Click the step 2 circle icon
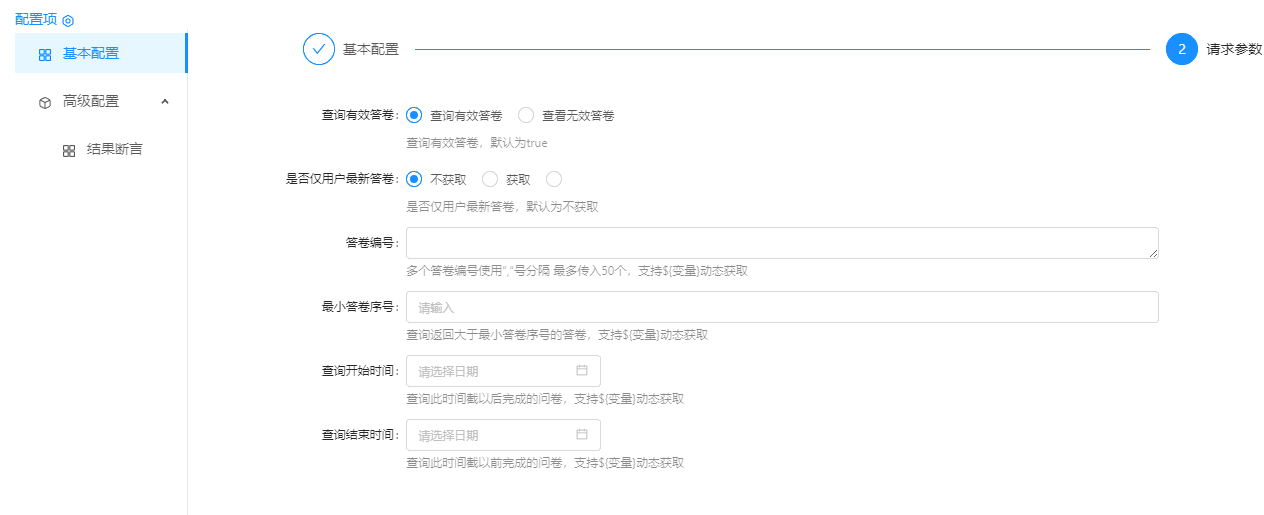Screen dimensions: 1264x515 pos(1181,49)
